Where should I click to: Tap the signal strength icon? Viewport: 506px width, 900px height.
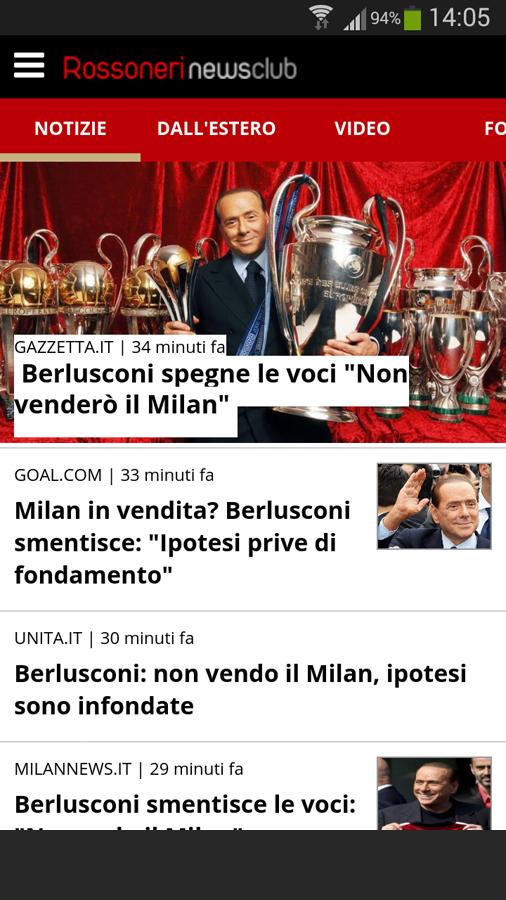pos(355,19)
